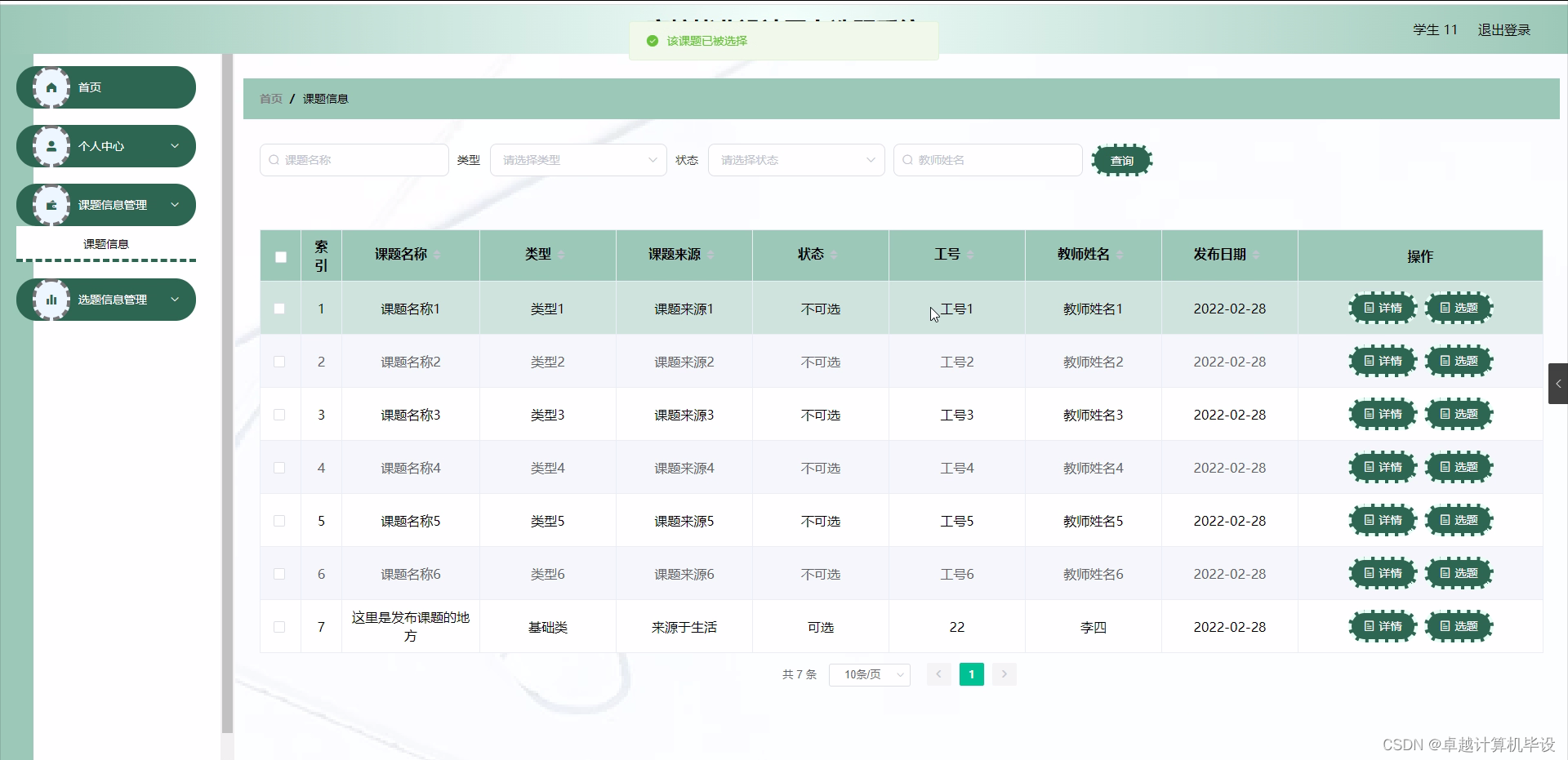Open the 选题信息管理 sidebar menu
1568x760 pixels.
click(106, 300)
